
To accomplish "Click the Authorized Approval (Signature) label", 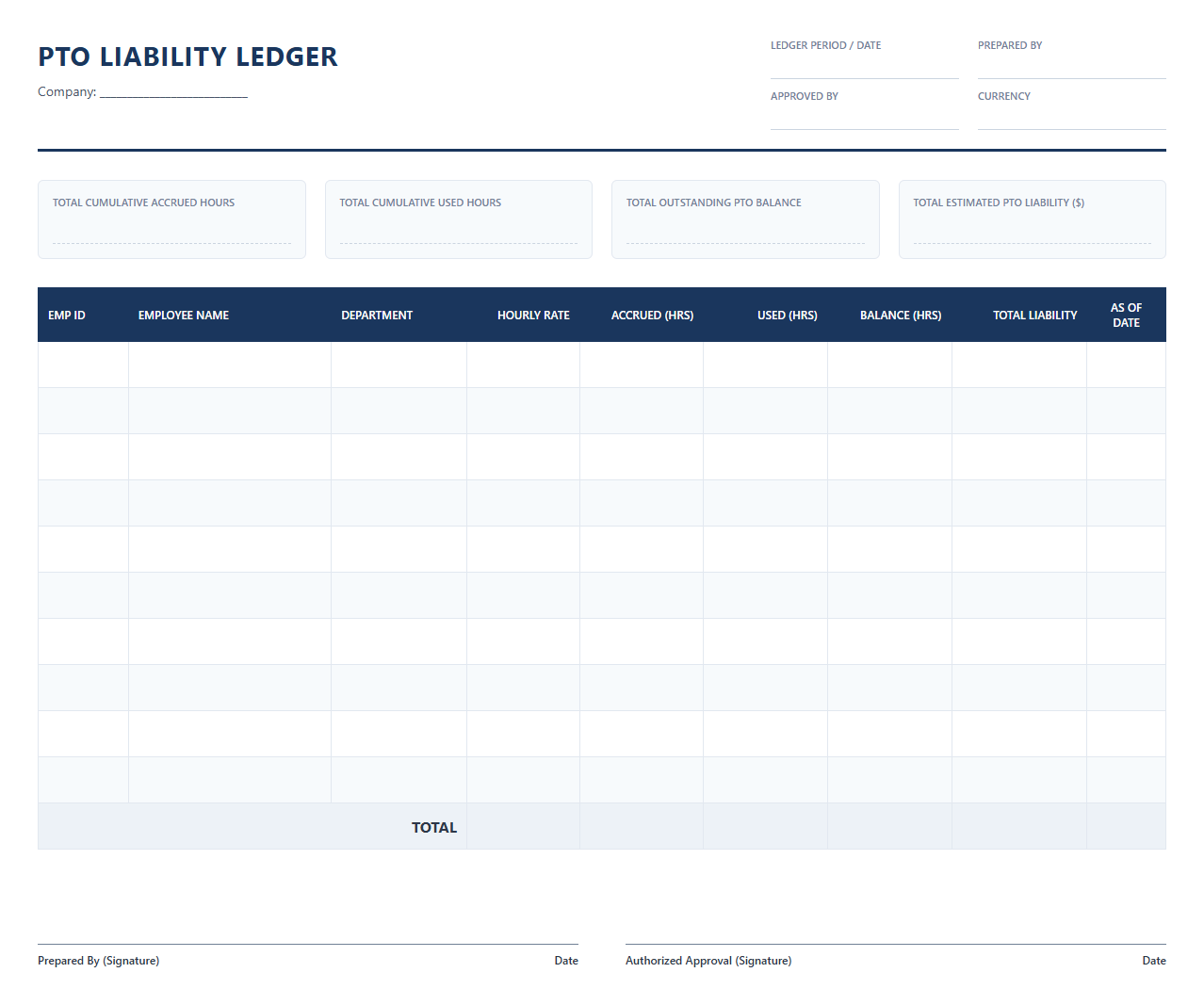I will 708,961.
